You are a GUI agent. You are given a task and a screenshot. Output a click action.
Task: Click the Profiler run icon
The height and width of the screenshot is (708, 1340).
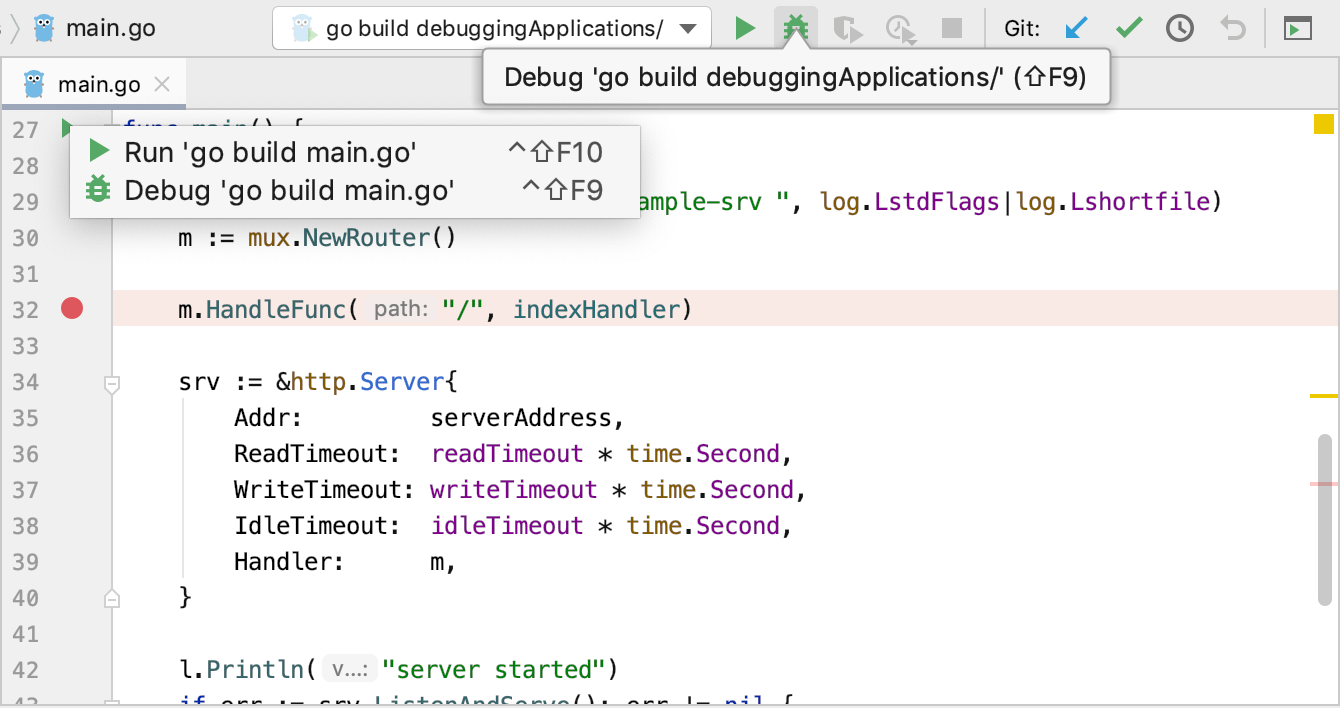click(901, 28)
